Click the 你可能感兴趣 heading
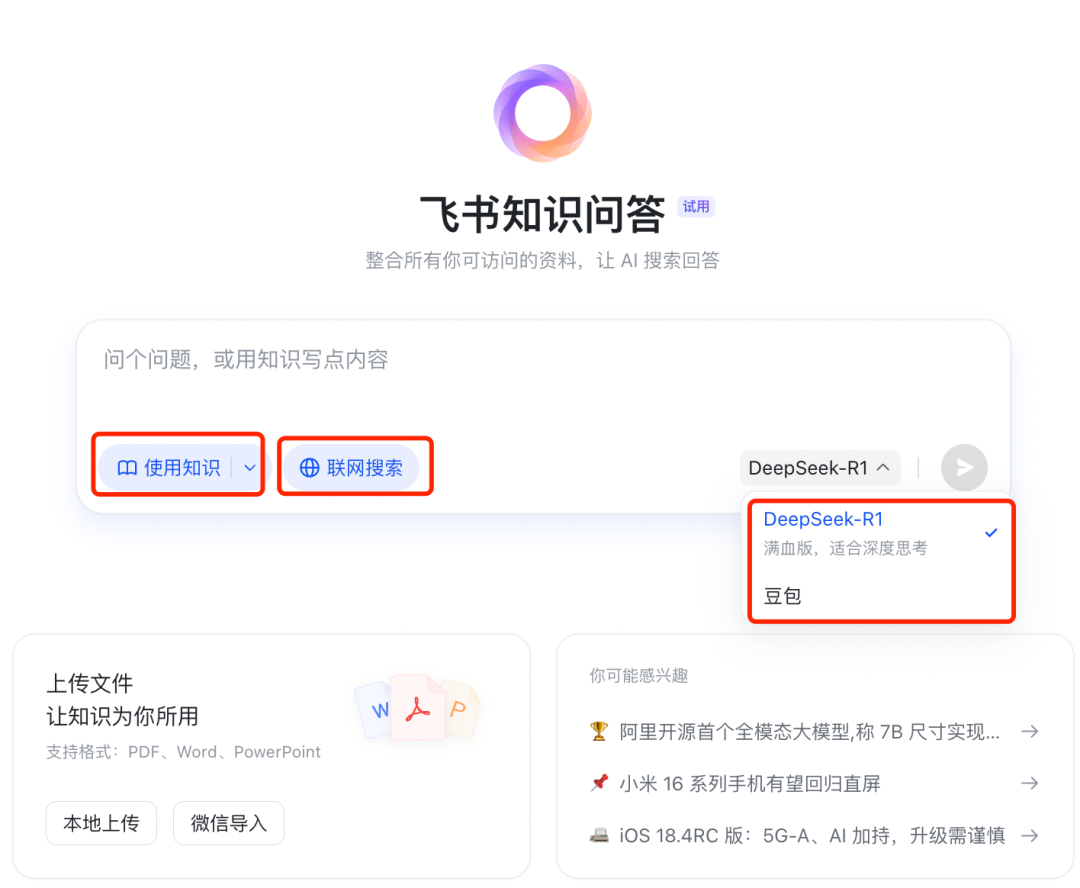The width and height of the screenshot is (1080, 888). [638, 676]
